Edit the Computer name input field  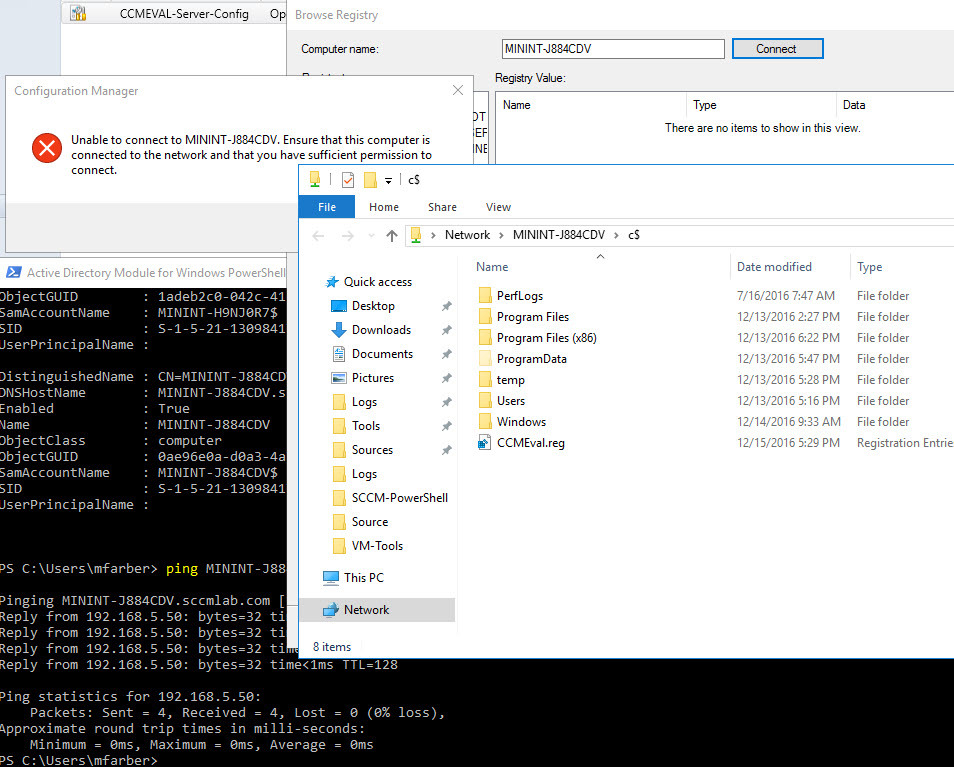tap(613, 49)
